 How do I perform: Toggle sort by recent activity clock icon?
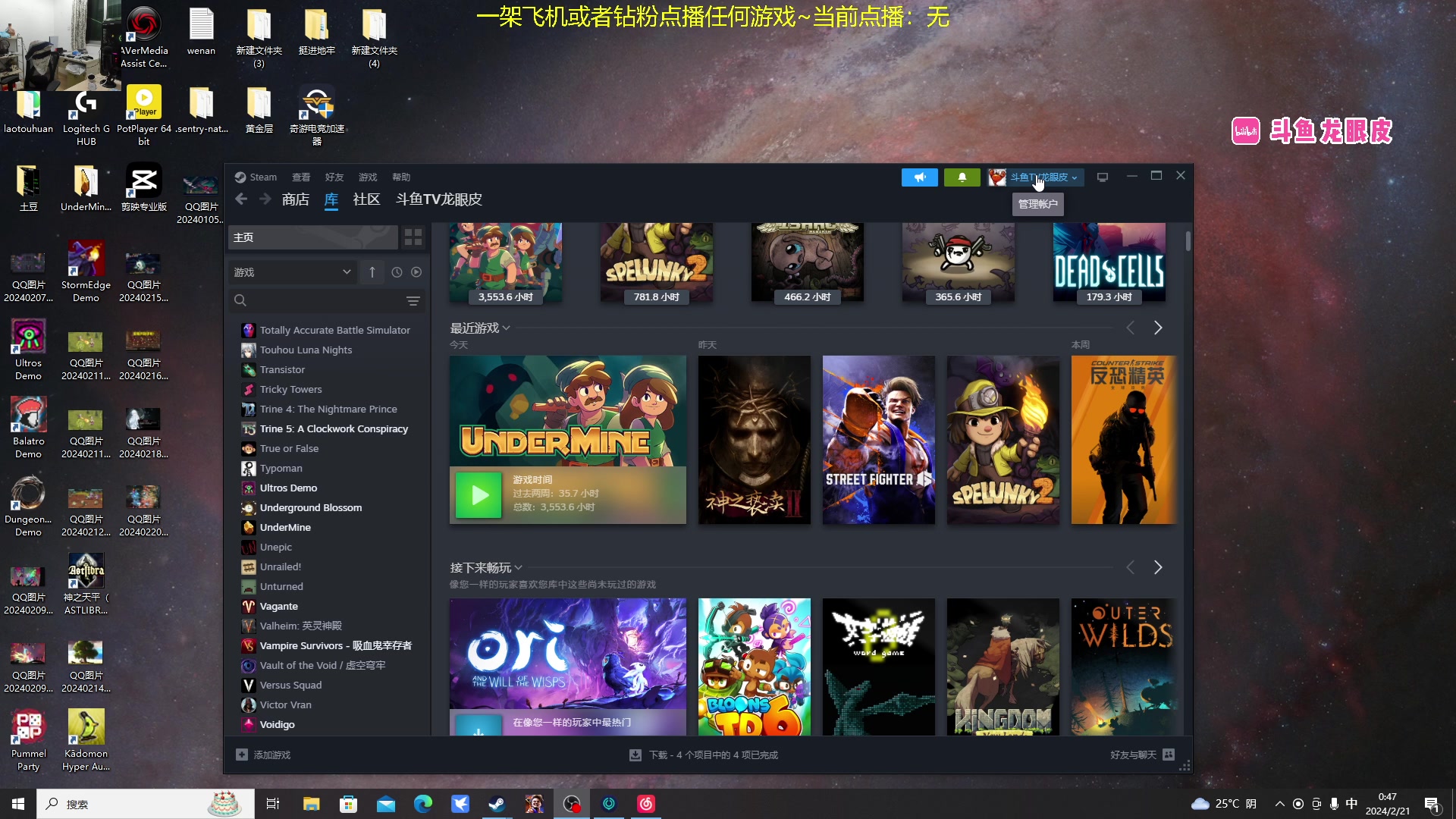397,272
